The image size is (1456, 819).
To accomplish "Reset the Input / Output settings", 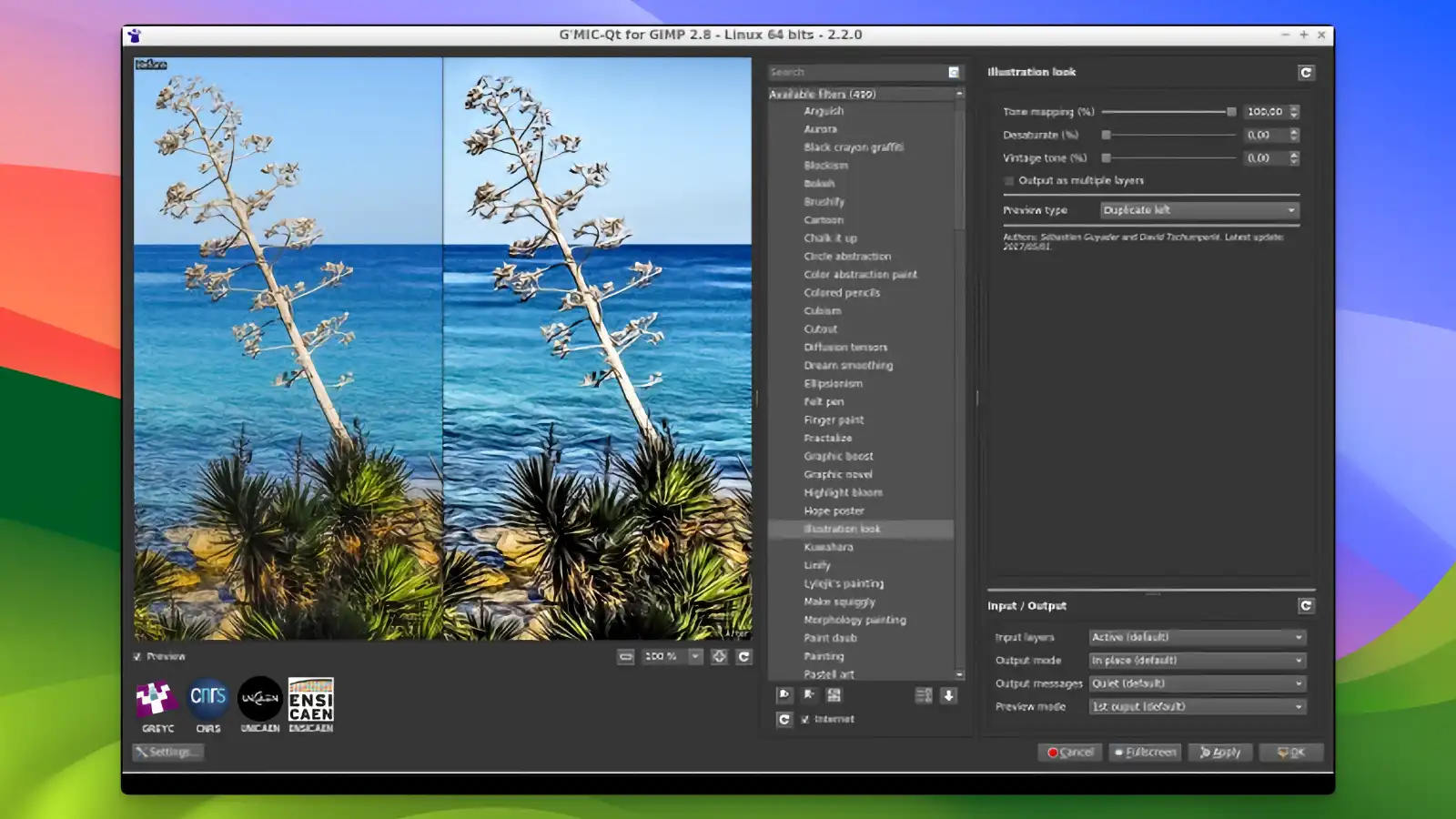I will coord(1309,605).
